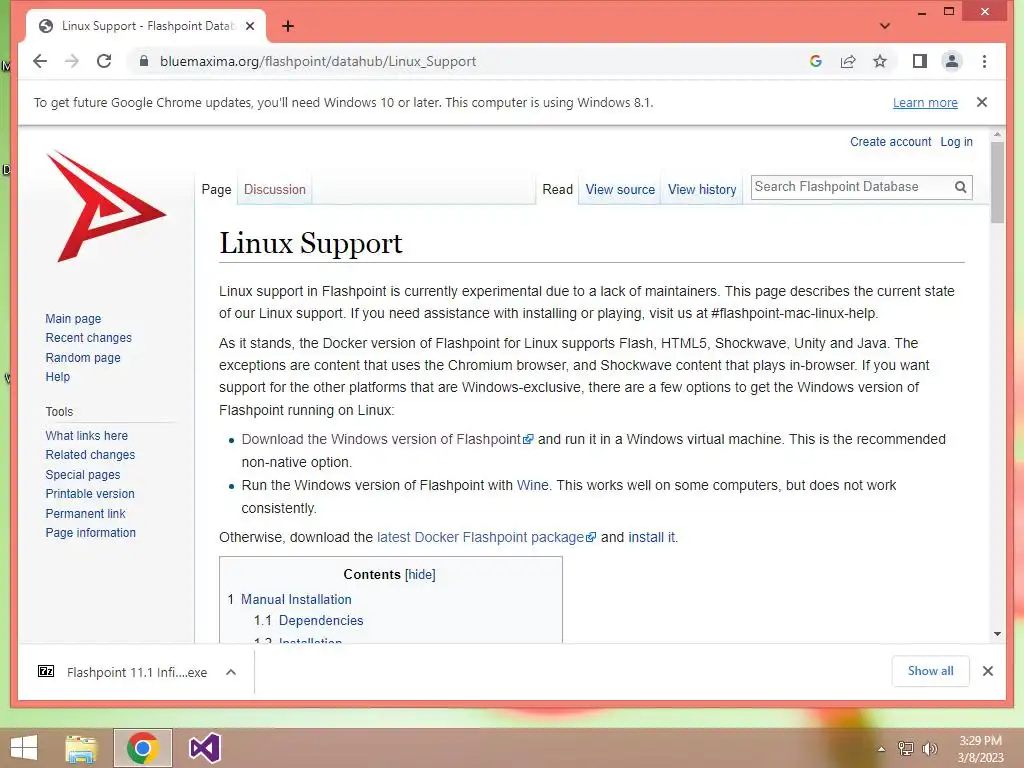Open File Explorer from the taskbar
1024x768 pixels.
click(x=81, y=748)
